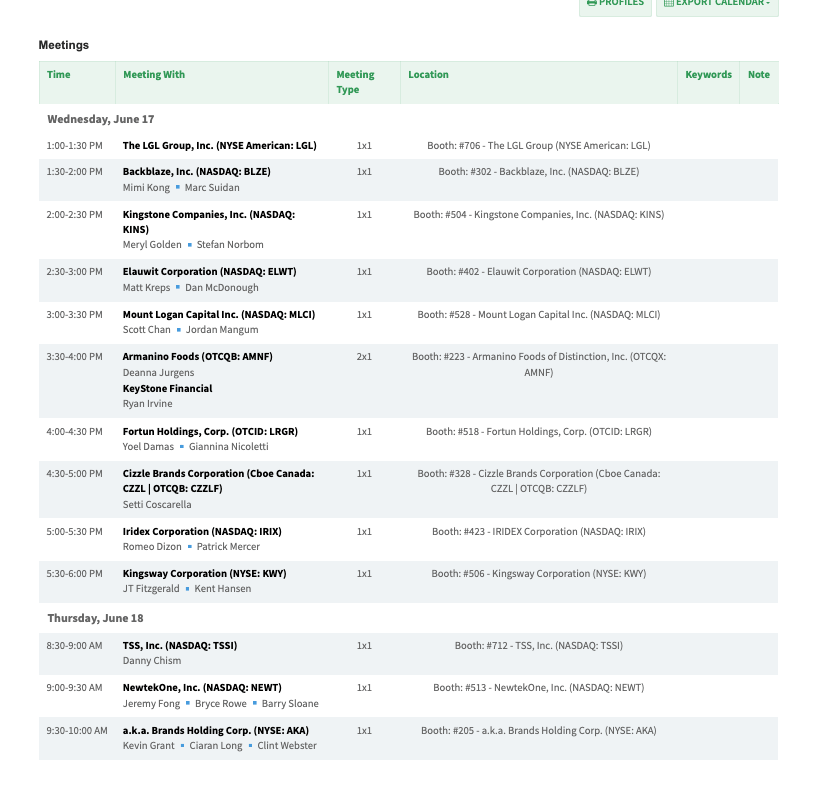Open Kingstone Companies, Inc. meeting entry
The image size is (835, 787).
(x=209, y=222)
